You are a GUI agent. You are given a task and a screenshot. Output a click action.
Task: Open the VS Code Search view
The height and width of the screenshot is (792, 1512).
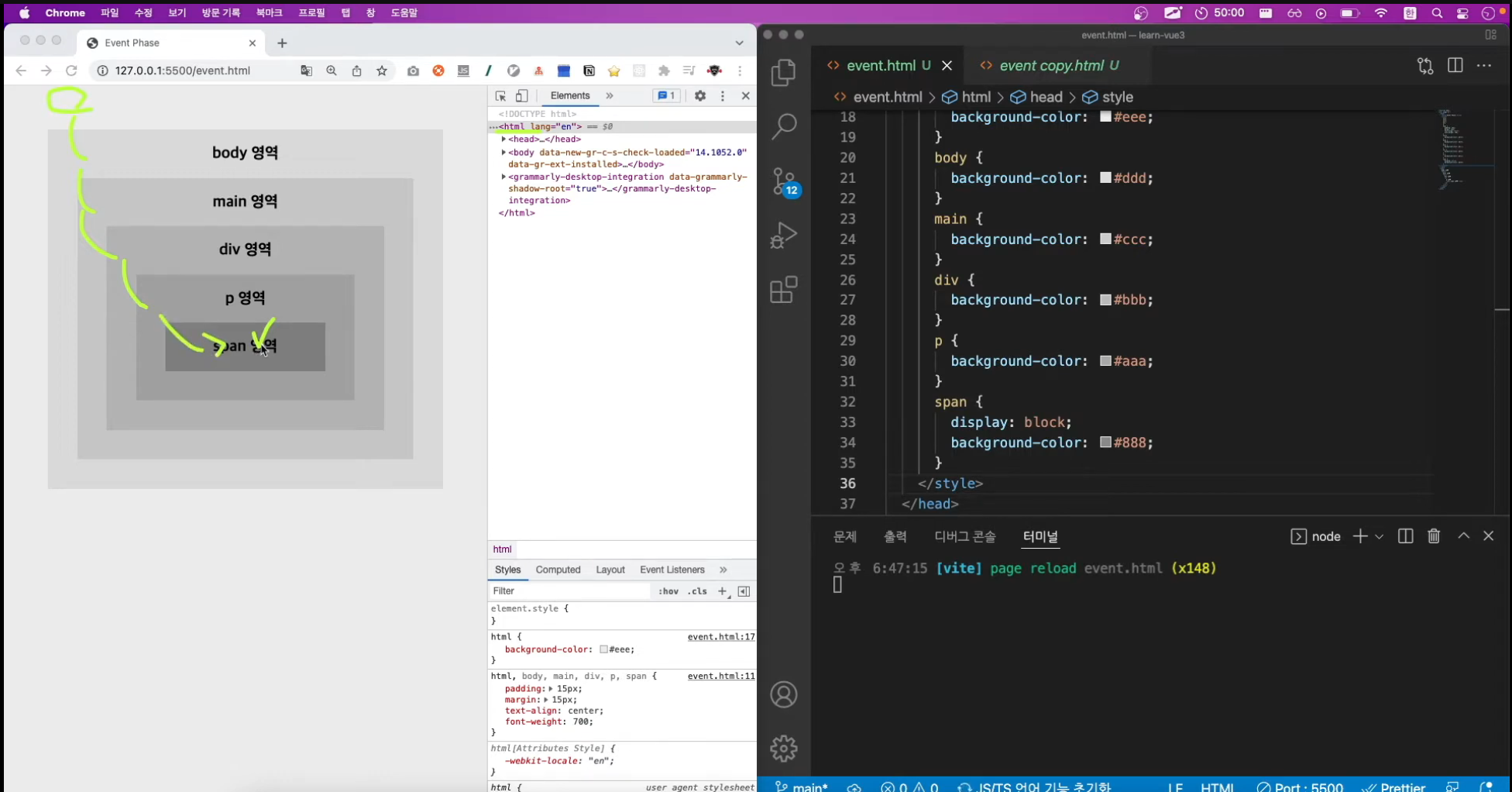pos(784,127)
